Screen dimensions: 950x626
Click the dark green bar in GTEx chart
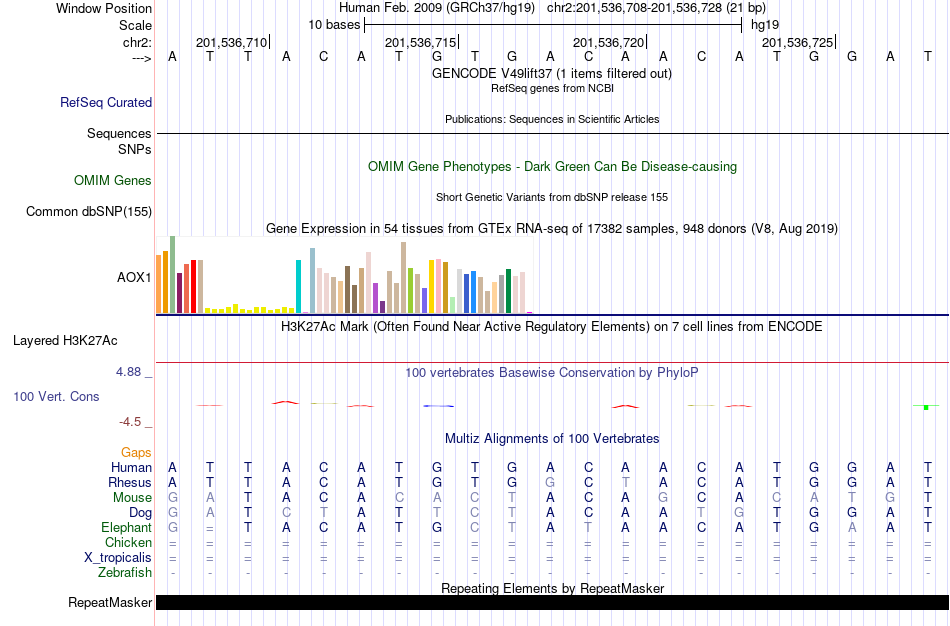point(509,291)
